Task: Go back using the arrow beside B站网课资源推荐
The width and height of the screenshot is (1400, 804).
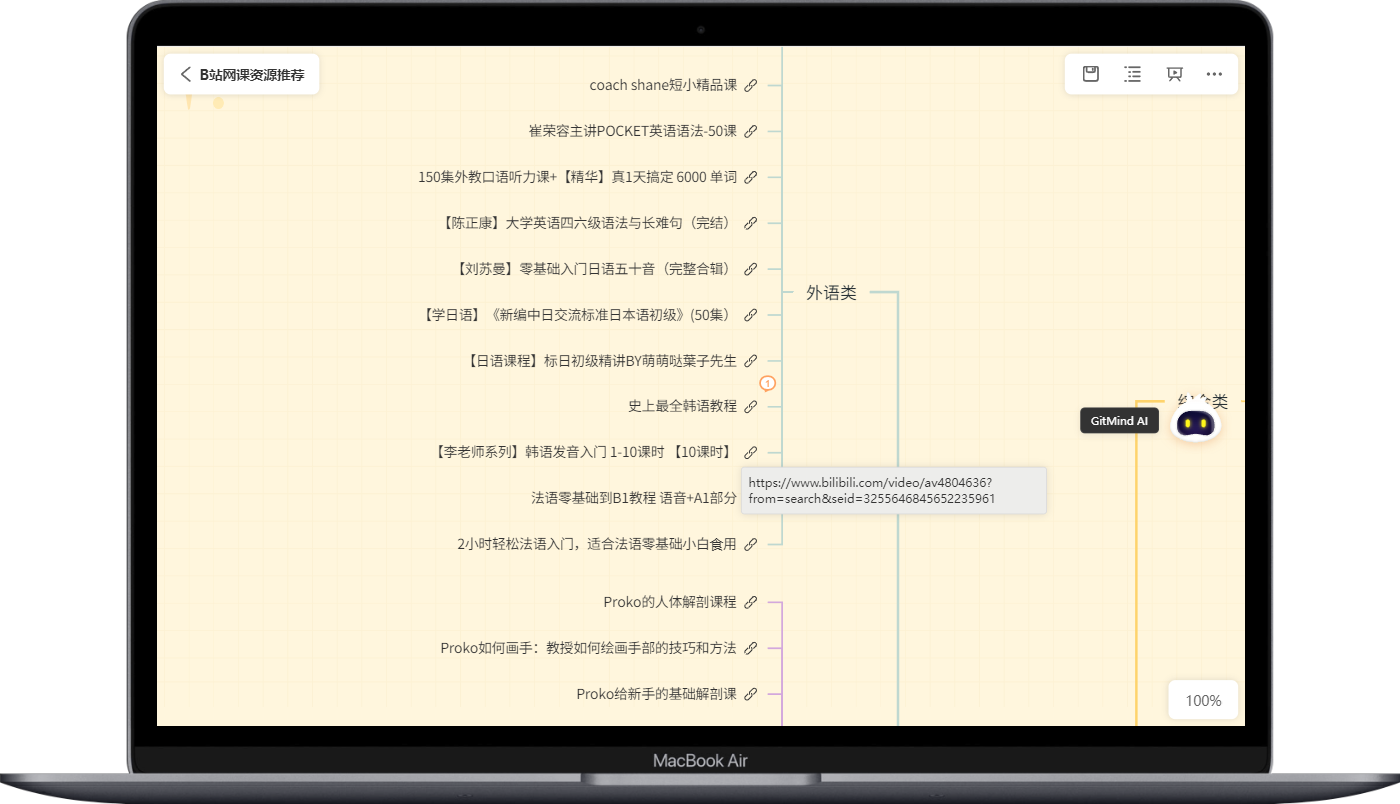Action: tap(185, 74)
